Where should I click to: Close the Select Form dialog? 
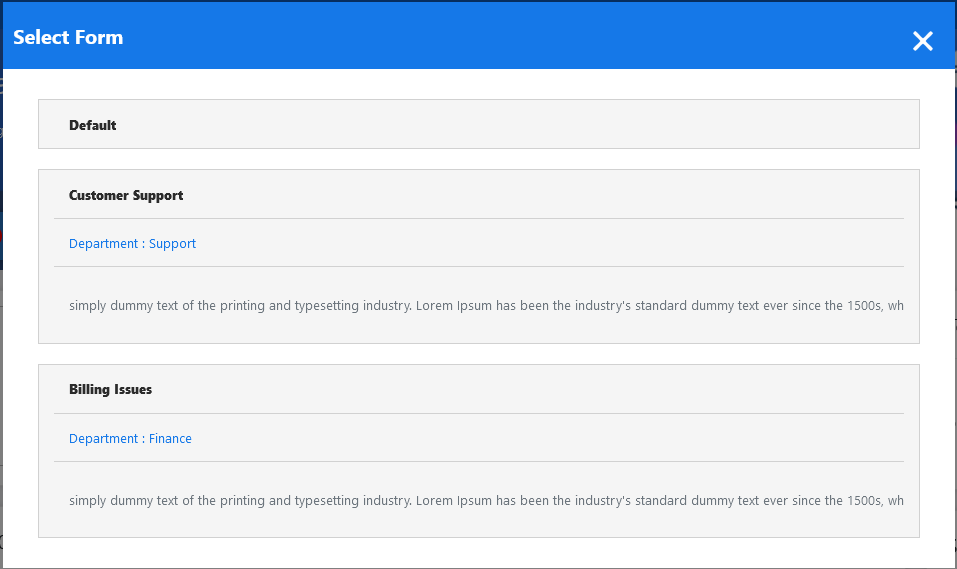(922, 41)
